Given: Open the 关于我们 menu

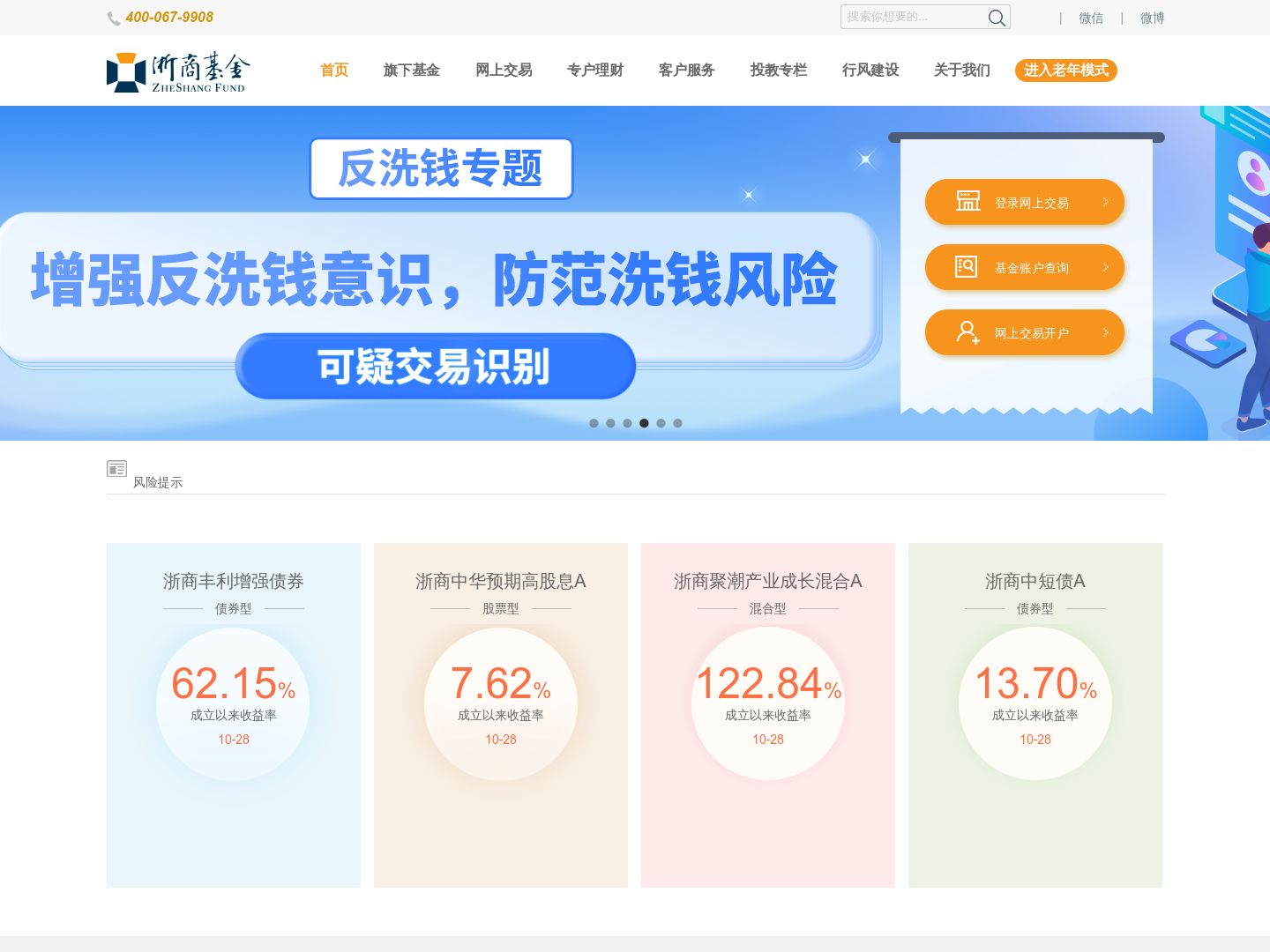Looking at the screenshot, I should [962, 71].
